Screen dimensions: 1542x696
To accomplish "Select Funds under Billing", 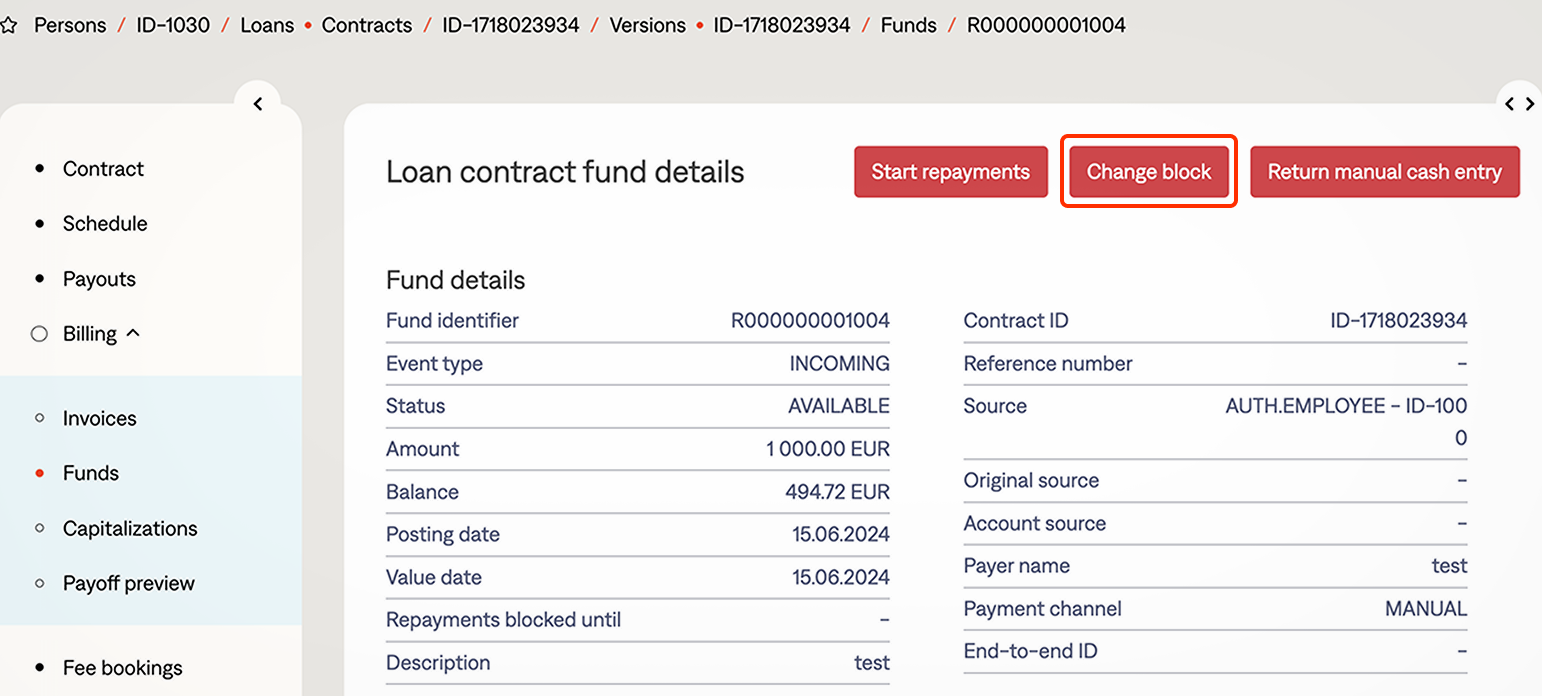I will tap(90, 474).
